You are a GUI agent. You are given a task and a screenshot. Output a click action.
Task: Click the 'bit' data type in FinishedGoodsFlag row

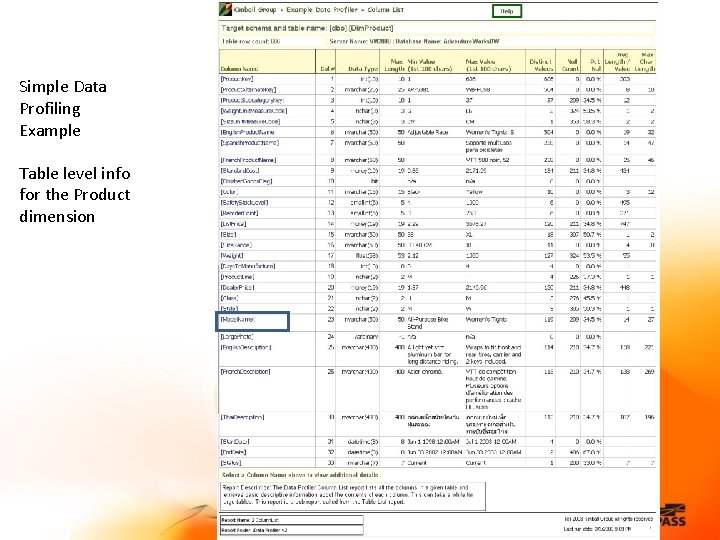point(375,181)
